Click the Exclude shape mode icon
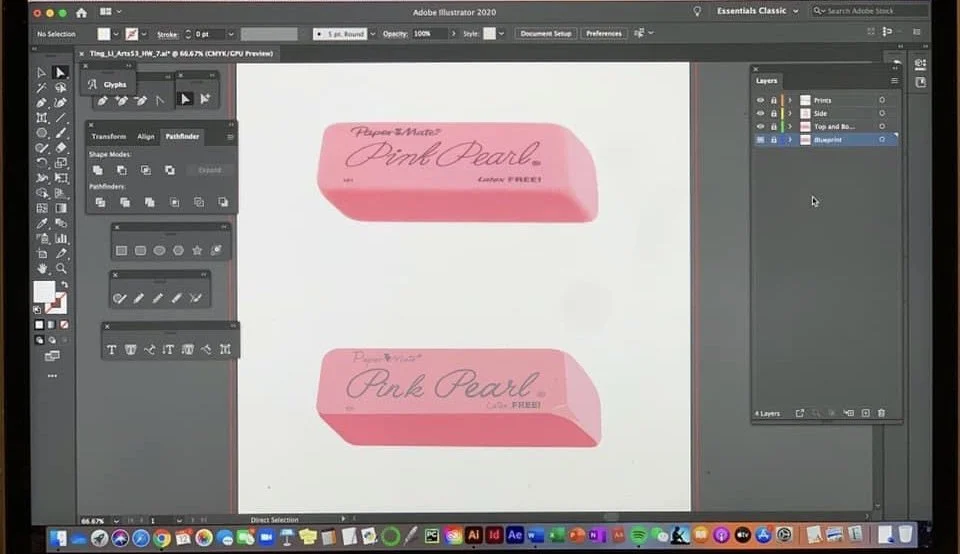960x554 pixels. 170,170
